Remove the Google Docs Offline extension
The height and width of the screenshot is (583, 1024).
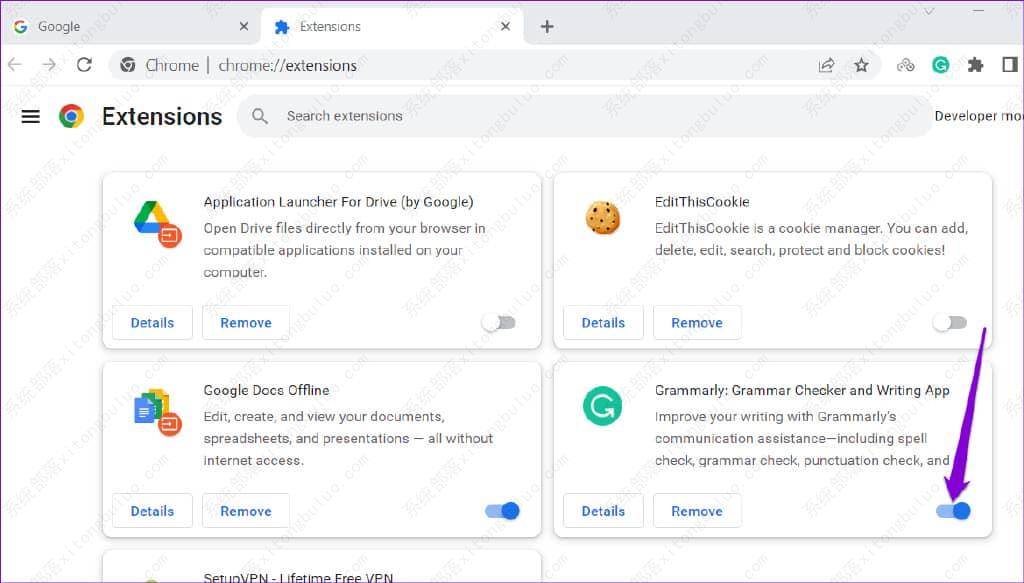tap(246, 511)
